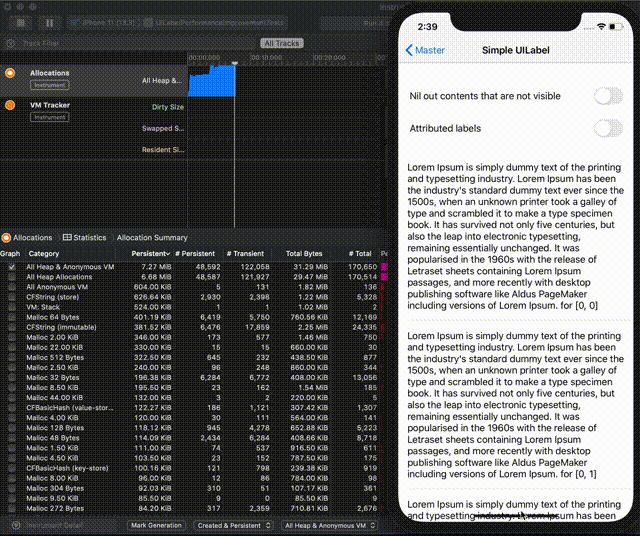Select the VM Tracker track title
This screenshot has height=536, width=640.
50,105
